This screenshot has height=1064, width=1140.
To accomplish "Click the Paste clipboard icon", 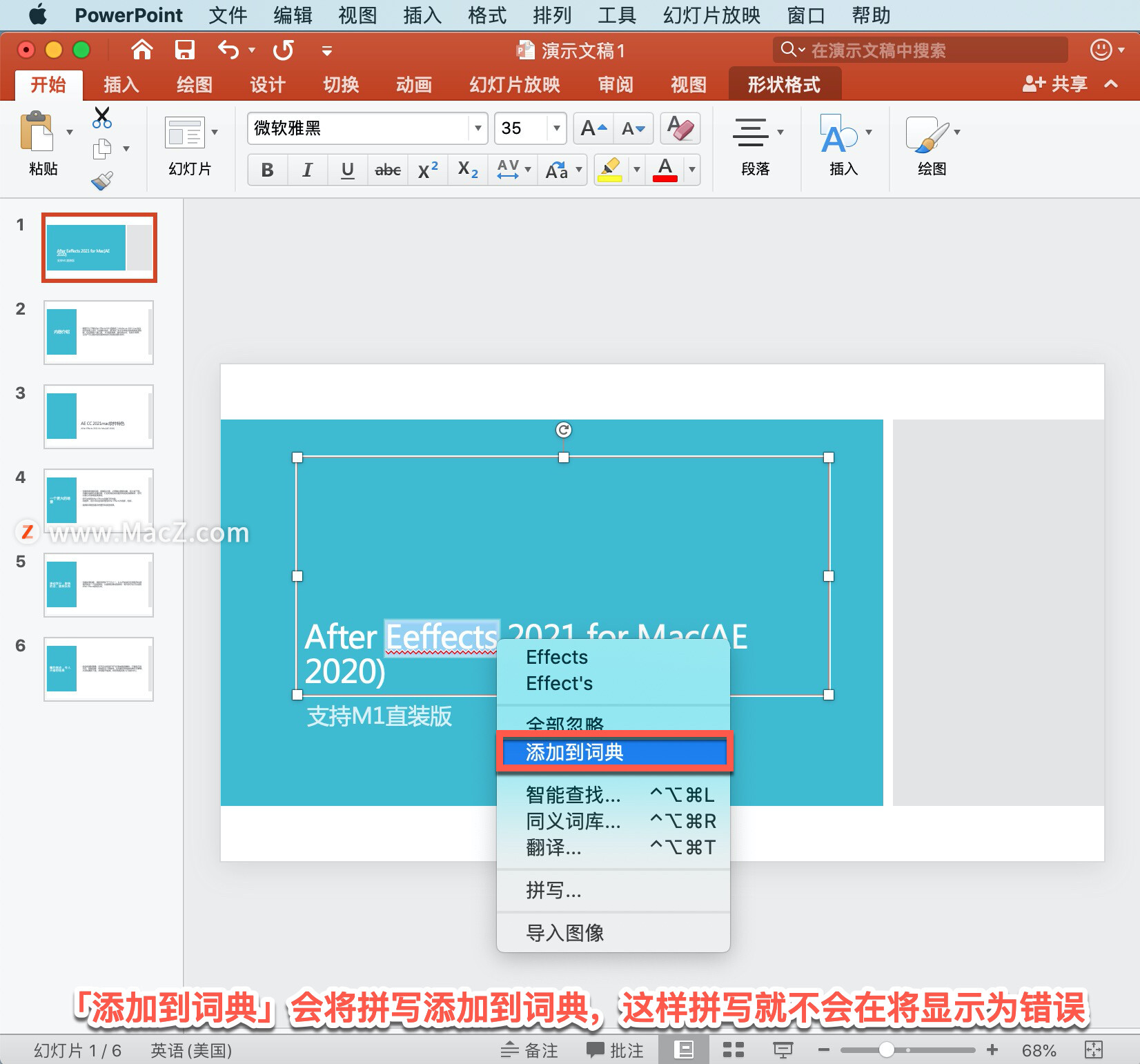I will click(x=37, y=131).
